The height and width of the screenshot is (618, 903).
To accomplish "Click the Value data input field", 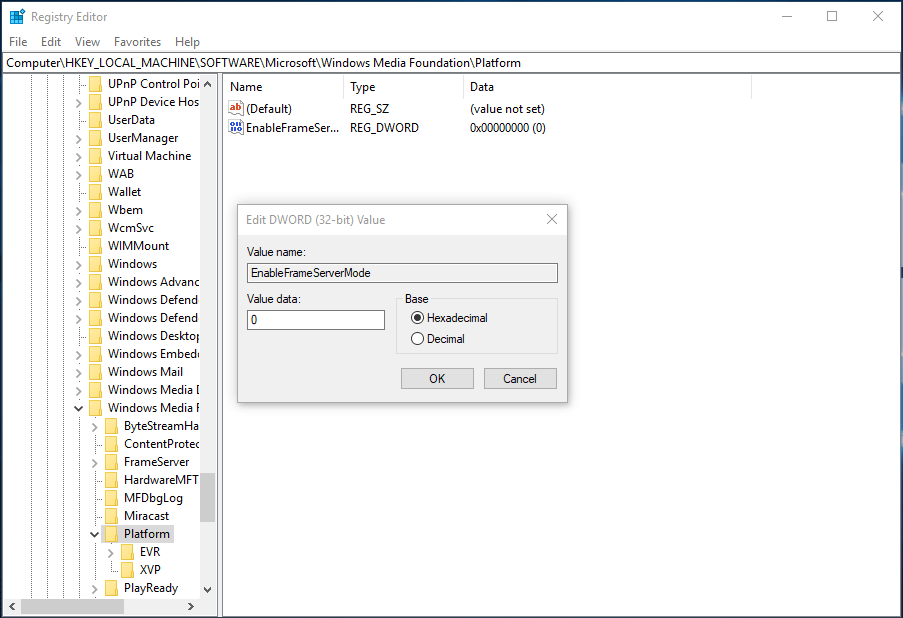I will click(316, 320).
